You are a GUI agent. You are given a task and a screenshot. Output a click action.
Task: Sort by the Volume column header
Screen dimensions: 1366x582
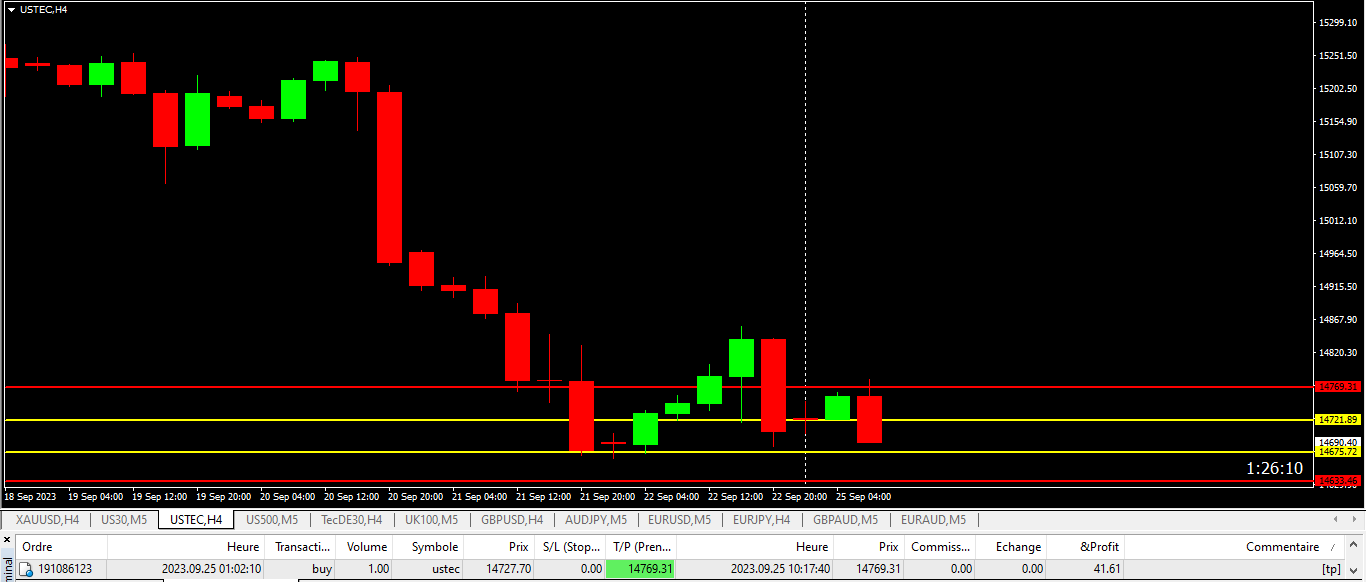(364, 547)
